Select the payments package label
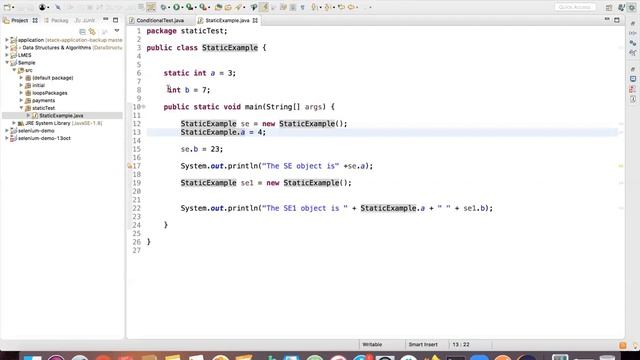640x360 pixels. pyautogui.click(x=43, y=100)
